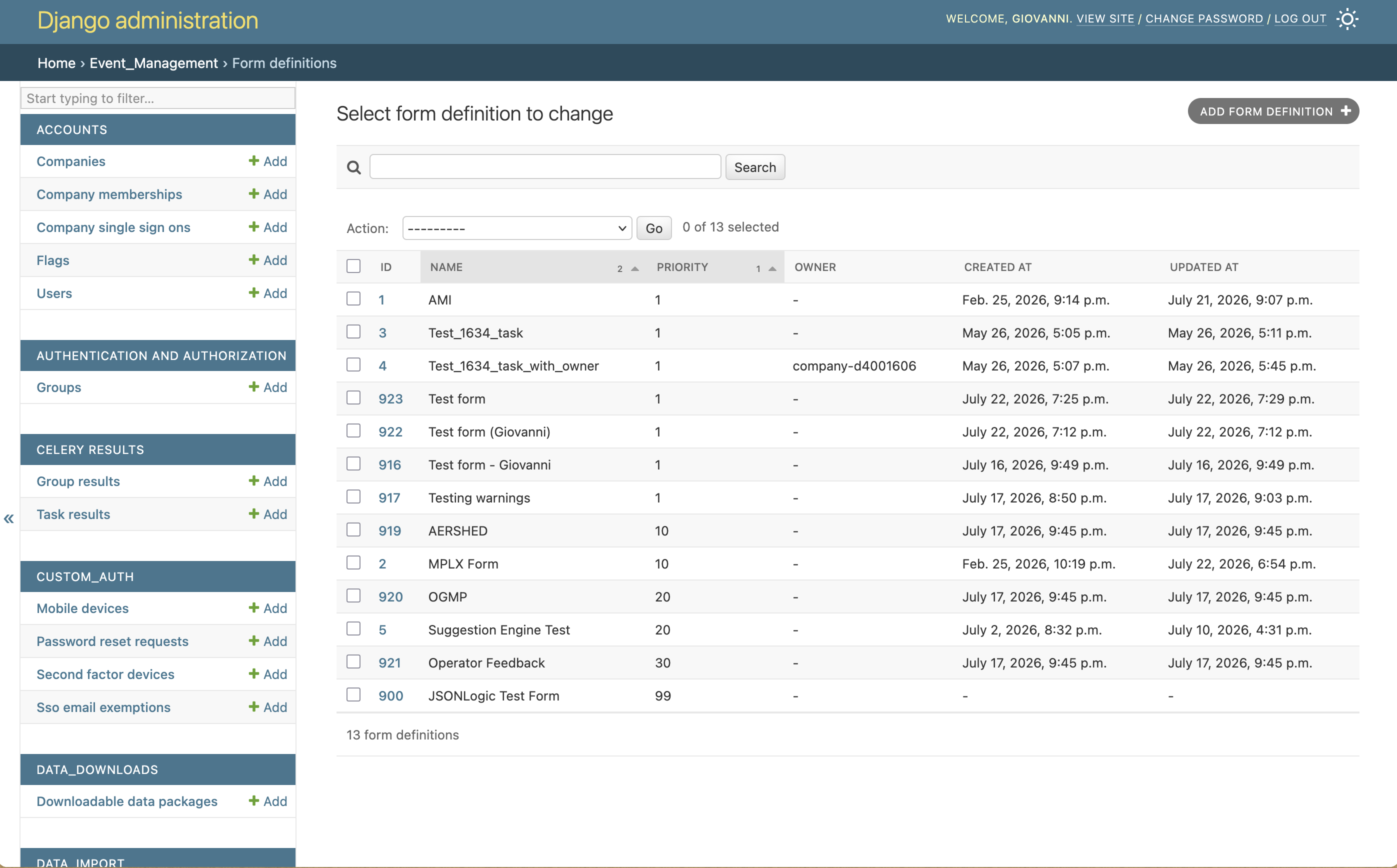1397x868 pixels.
Task: Click the Search button
Action: click(754, 167)
